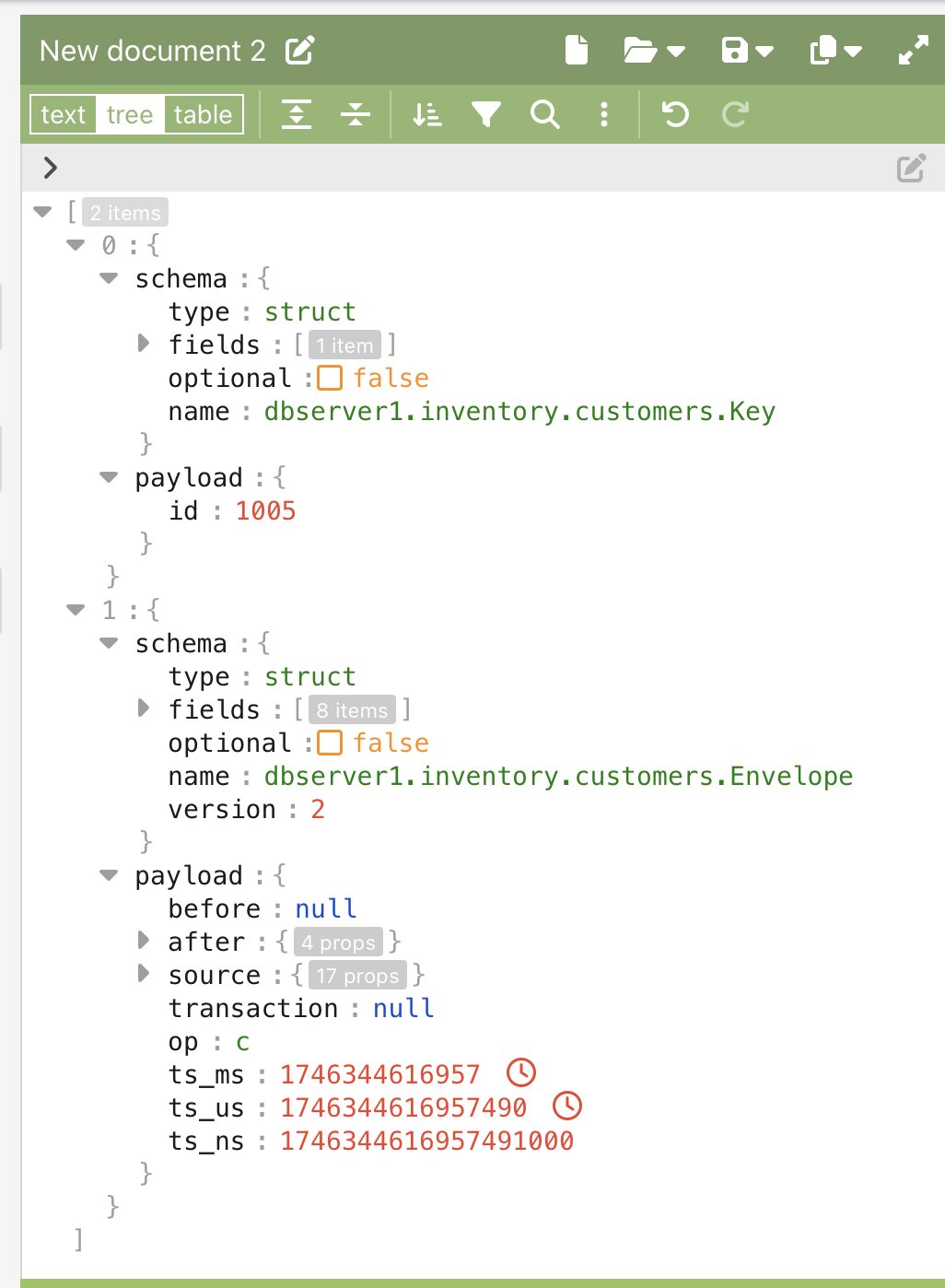
Task: Open the folder dropdown menu
Action: pyautogui.click(x=654, y=51)
